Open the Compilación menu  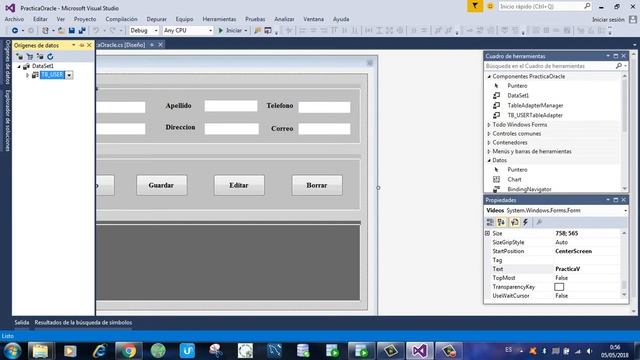(121, 19)
